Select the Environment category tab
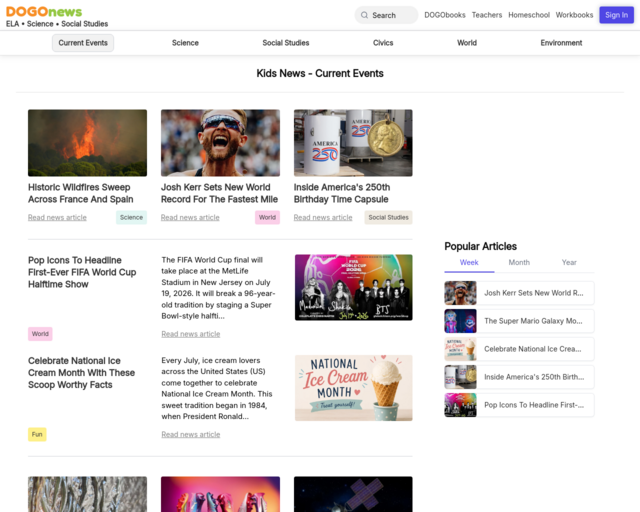The image size is (640, 512). click(x=561, y=43)
